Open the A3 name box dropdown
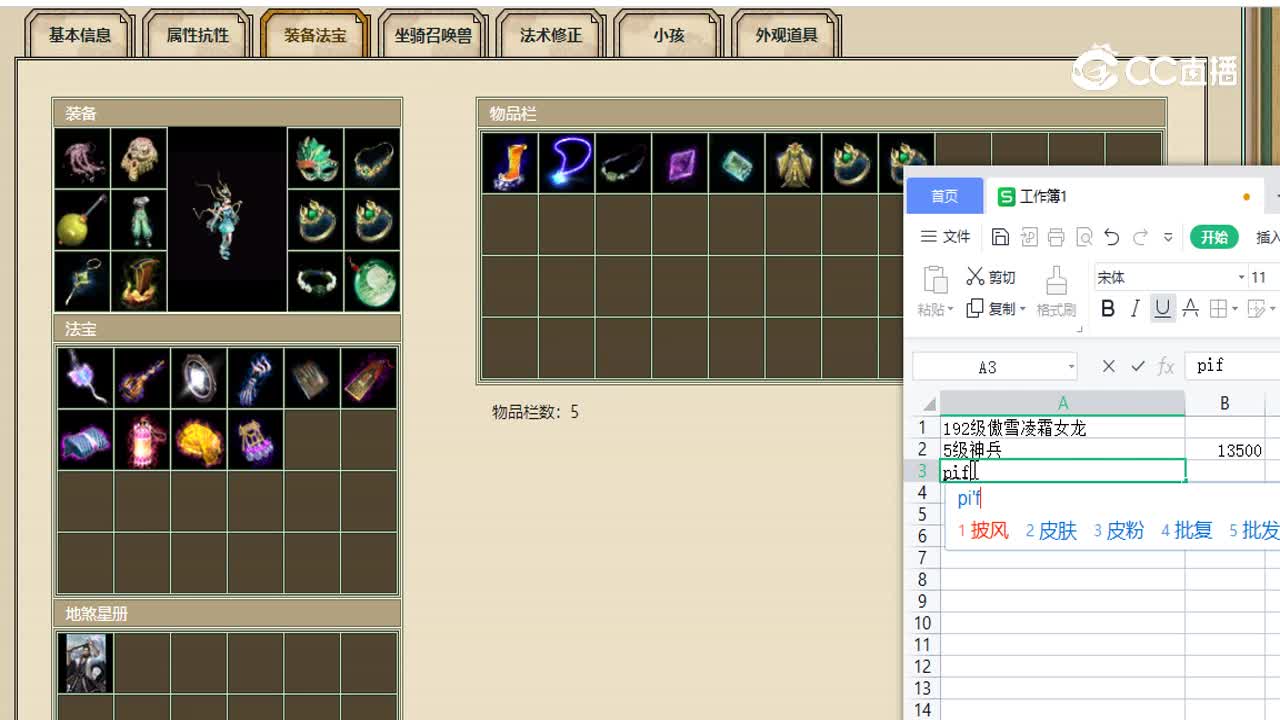Image resolution: width=1280 pixels, height=720 pixels. (x=1071, y=367)
